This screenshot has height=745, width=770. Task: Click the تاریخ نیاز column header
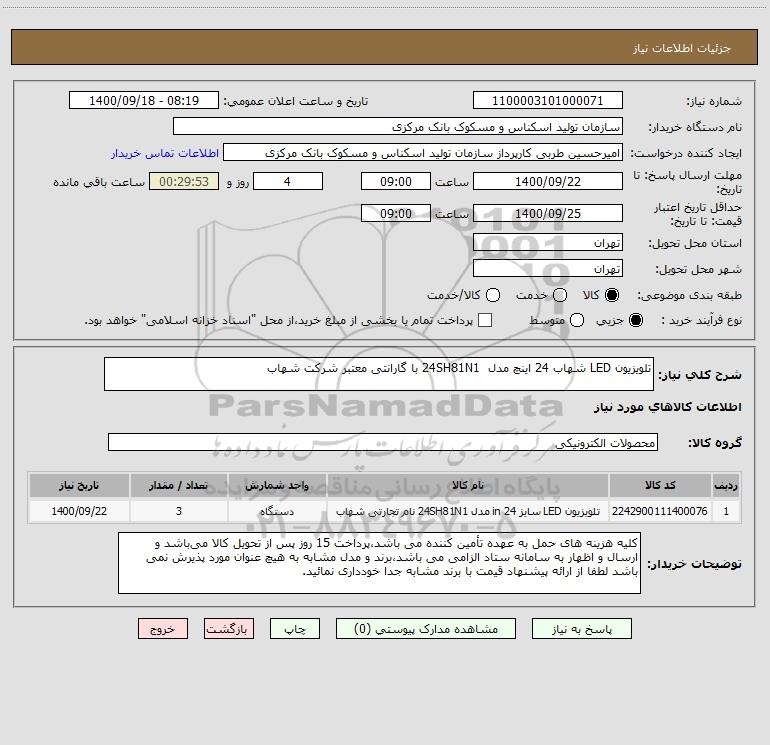[x=79, y=485]
